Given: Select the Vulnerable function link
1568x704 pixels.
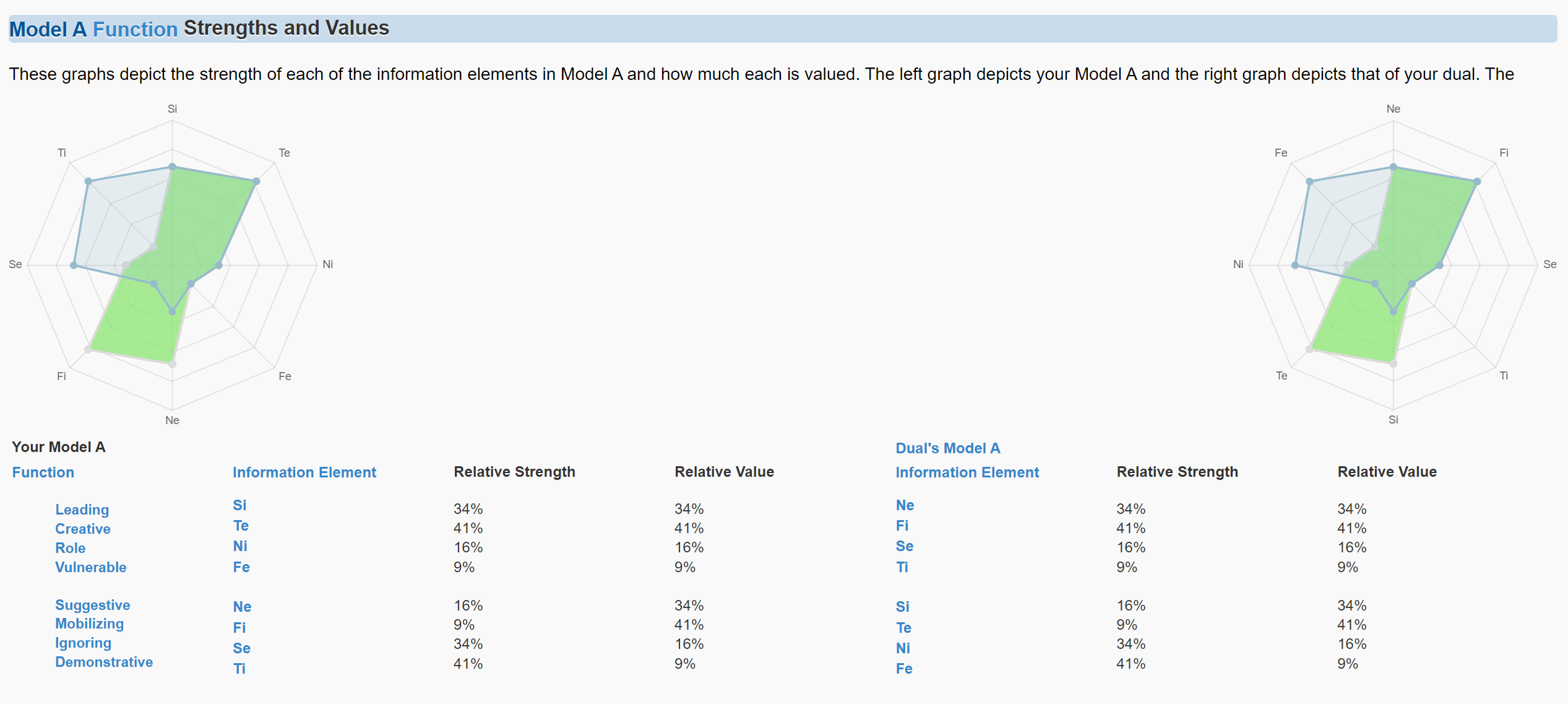Looking at the screenshot, I should (x=90, y=567).
